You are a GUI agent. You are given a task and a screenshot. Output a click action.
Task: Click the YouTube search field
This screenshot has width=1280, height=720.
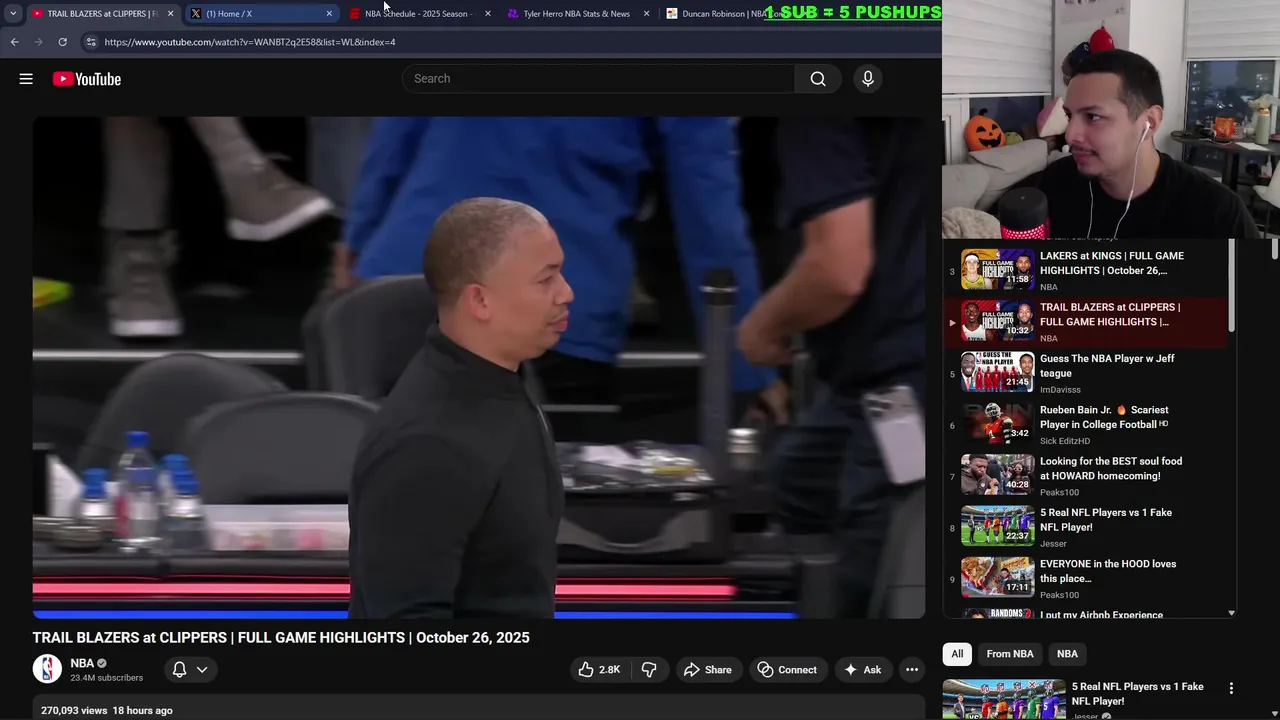(598, 79)
